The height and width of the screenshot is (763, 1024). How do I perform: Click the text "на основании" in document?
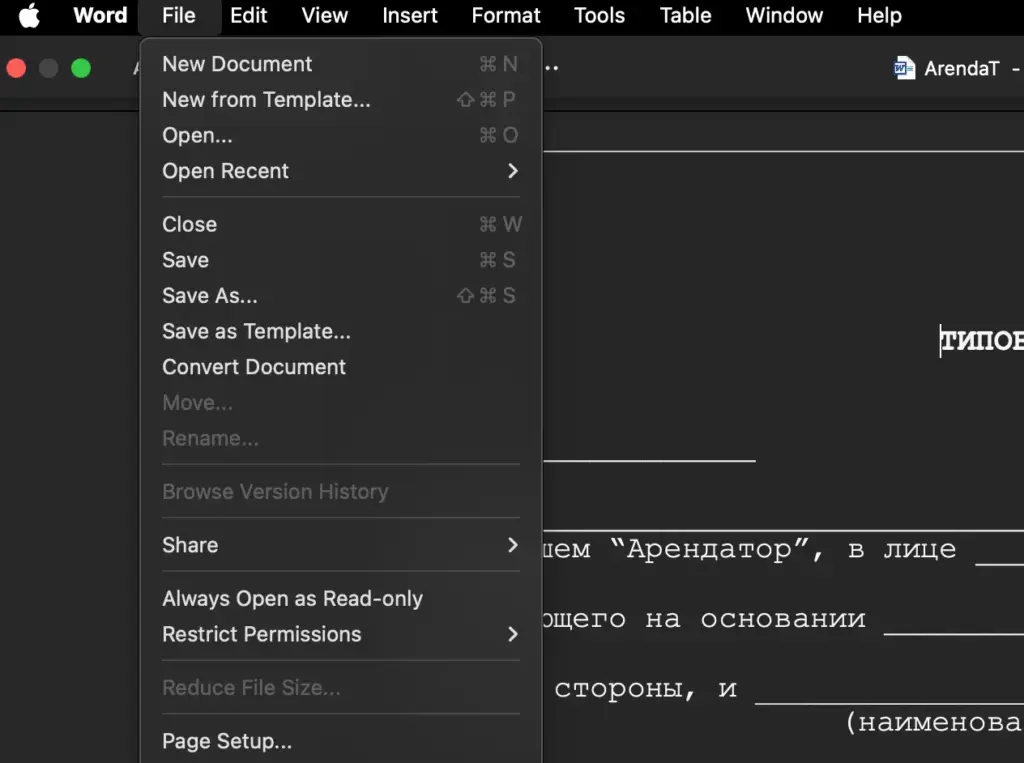tap(755, 618)
